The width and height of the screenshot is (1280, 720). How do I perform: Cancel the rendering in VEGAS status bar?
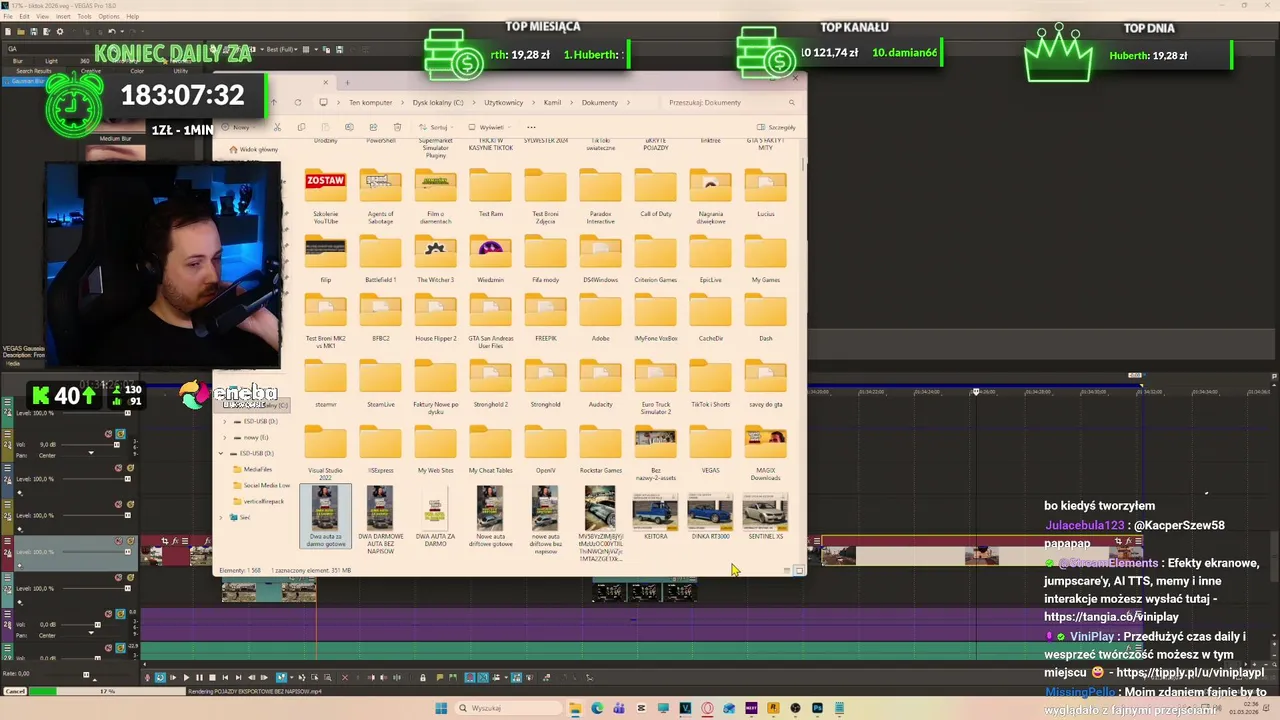pyautogui.click(x=15, y=691)
